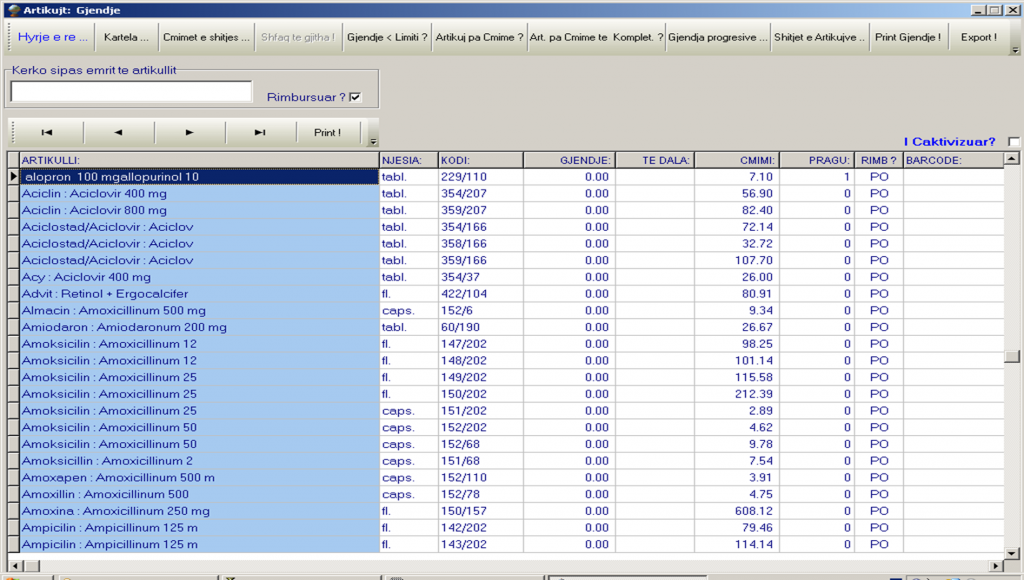Screen dimensions: 1024x580
Task: Click the vertical scrollbar up arrow
Action: [x=1012, y=159]
